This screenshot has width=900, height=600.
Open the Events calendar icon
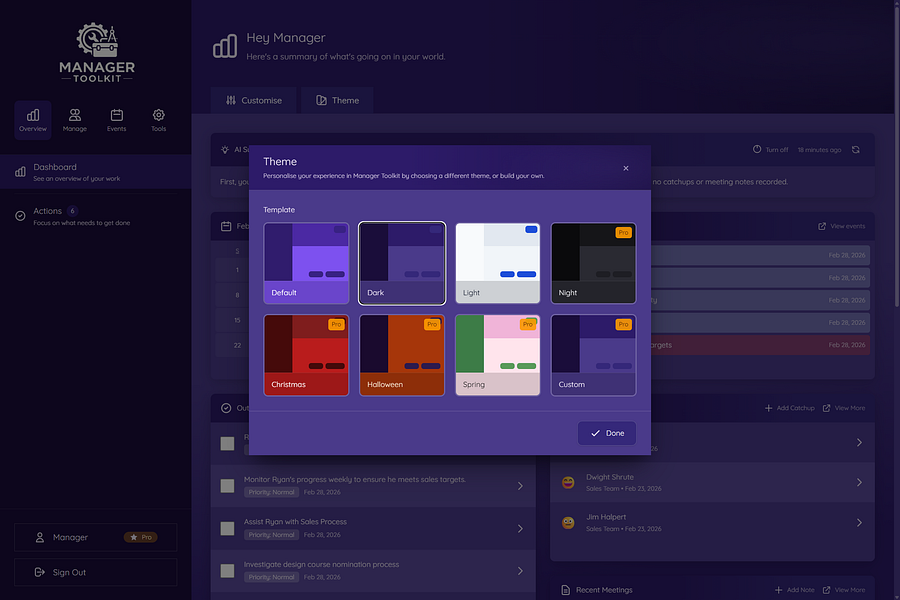click(116, 115)
